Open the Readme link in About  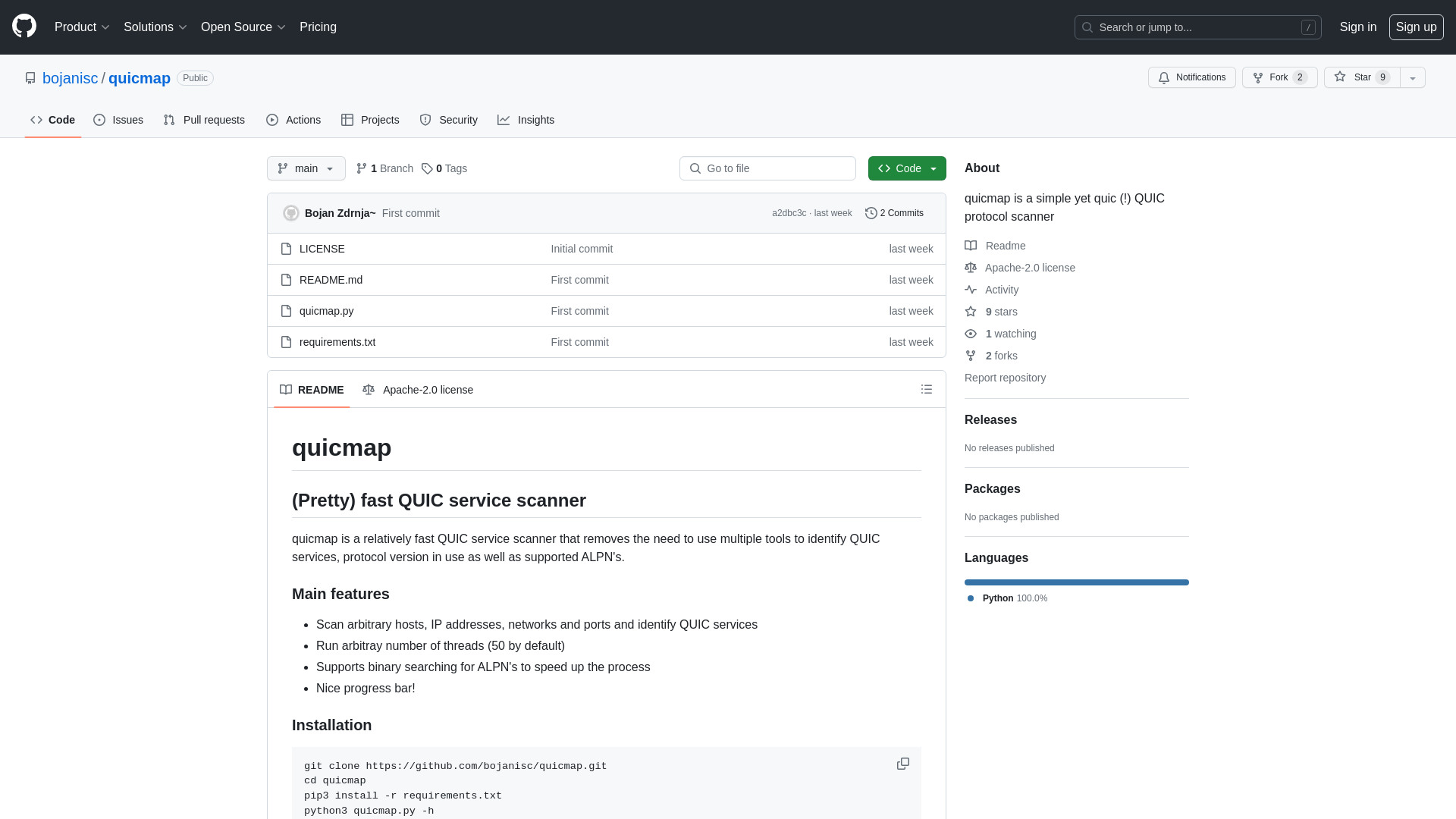[x=995, y=246]
